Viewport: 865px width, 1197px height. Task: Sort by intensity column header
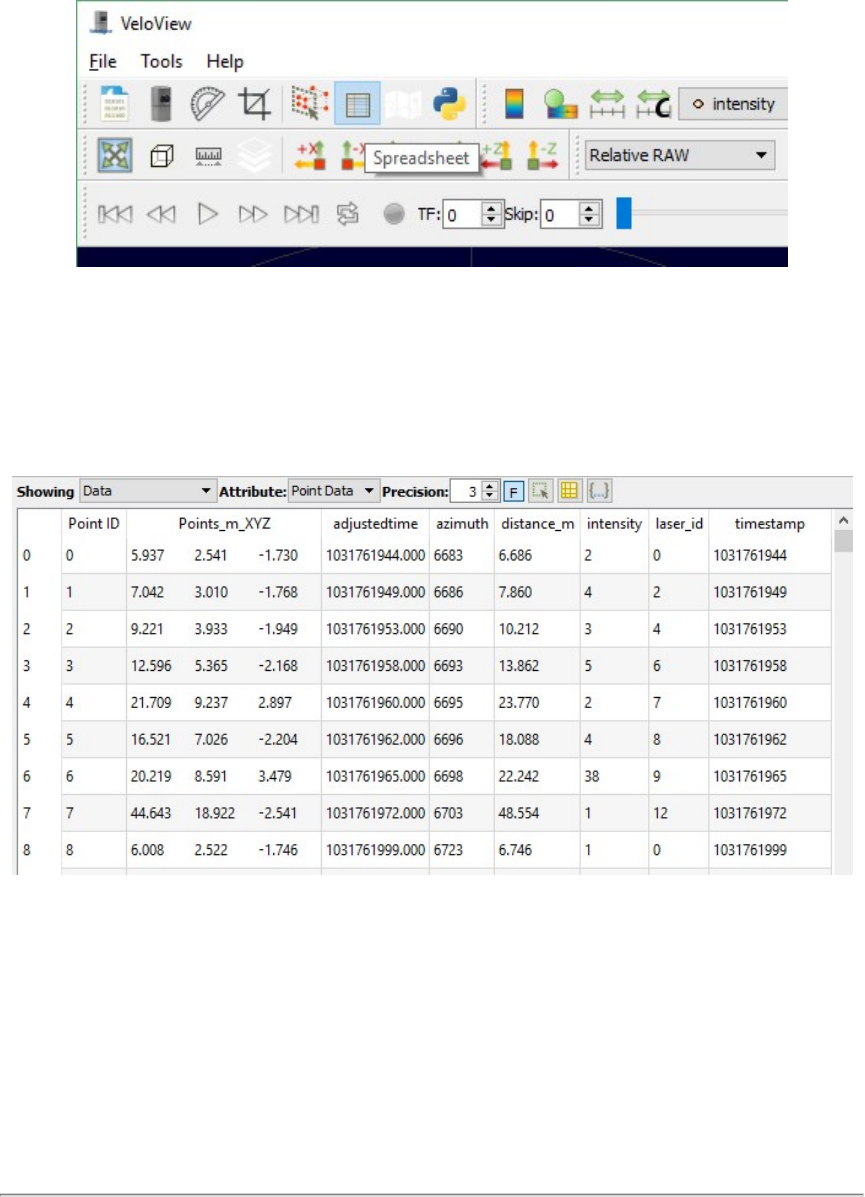click(615, 524)
